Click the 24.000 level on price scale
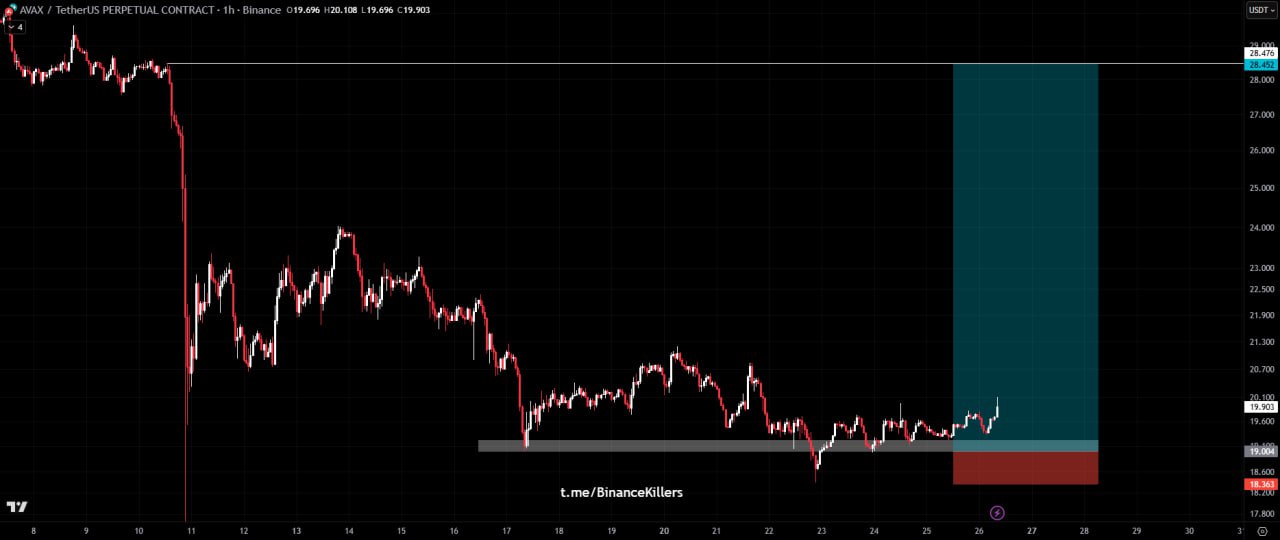This screenshot has width=1280, height=540. tap(1260, 228)
